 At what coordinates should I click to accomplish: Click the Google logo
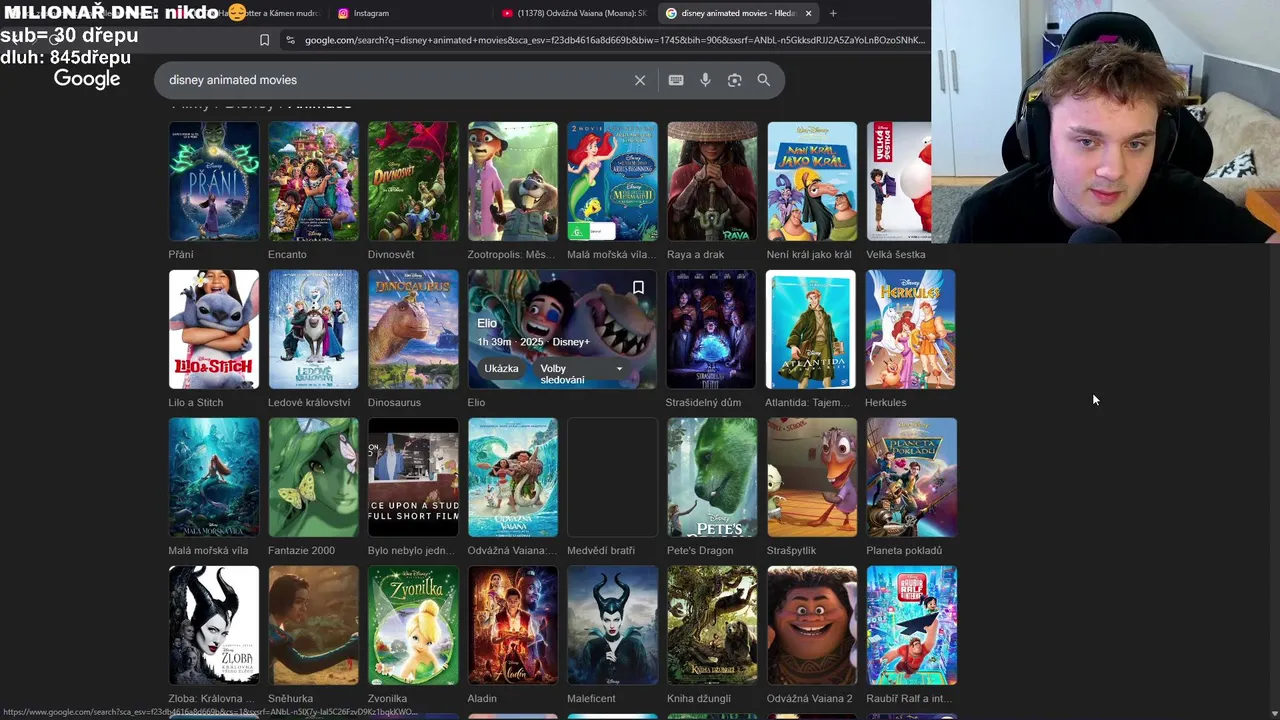click(x=87, y=79)
